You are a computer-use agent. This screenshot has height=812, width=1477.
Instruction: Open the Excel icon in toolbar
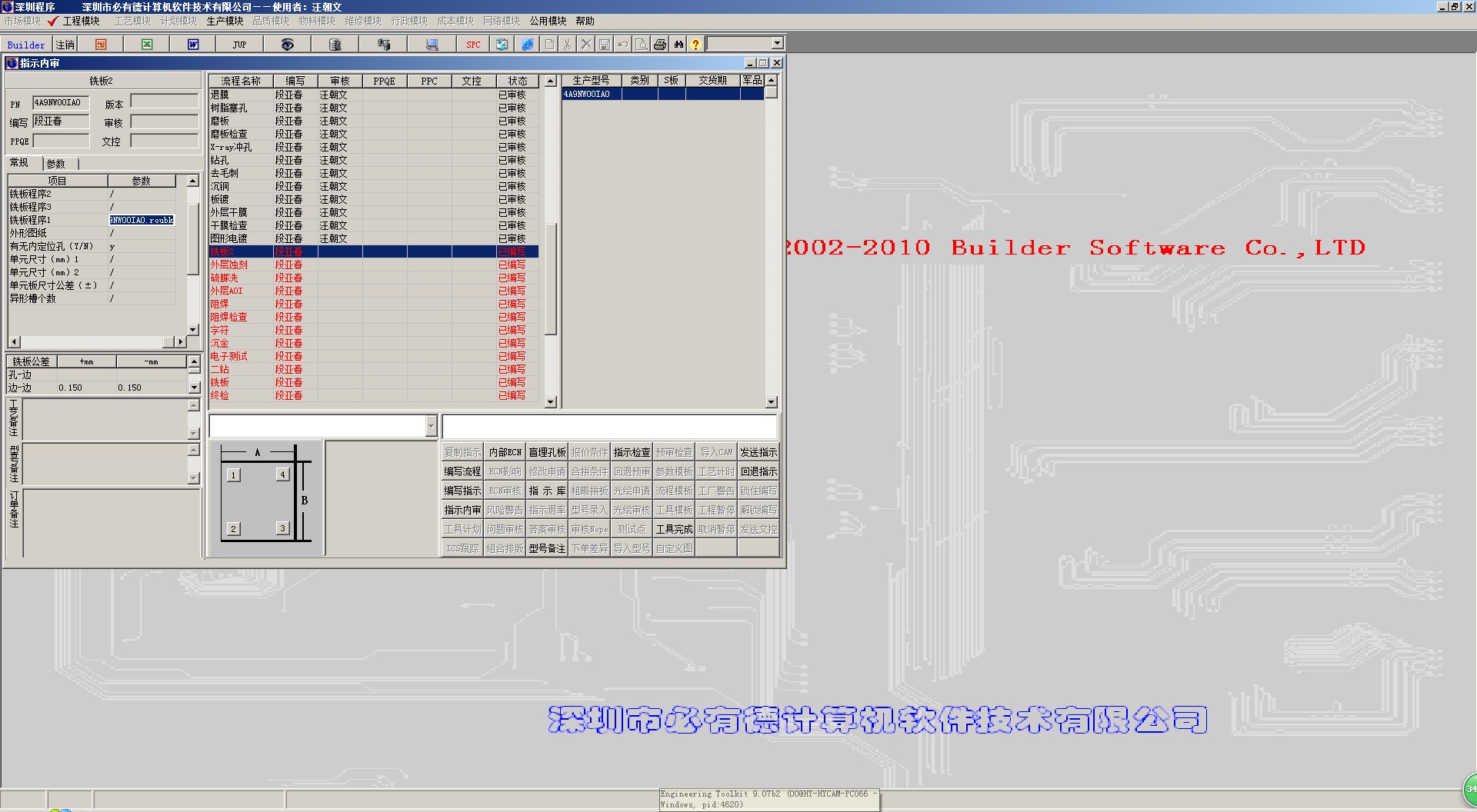coord(147,45)
